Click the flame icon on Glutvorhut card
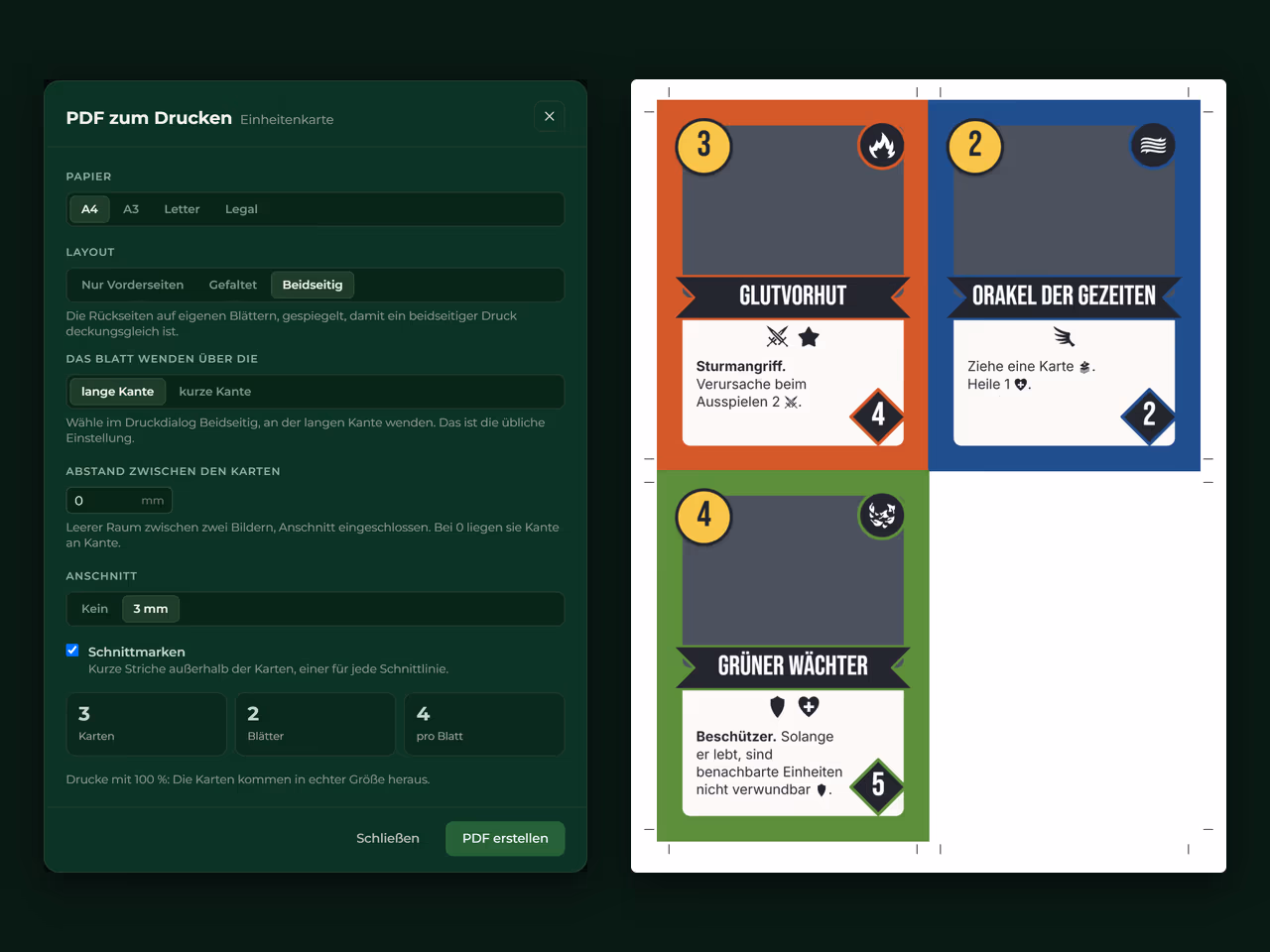The height and width of the screenshot is (952, 1270). [x=881, y=146]
